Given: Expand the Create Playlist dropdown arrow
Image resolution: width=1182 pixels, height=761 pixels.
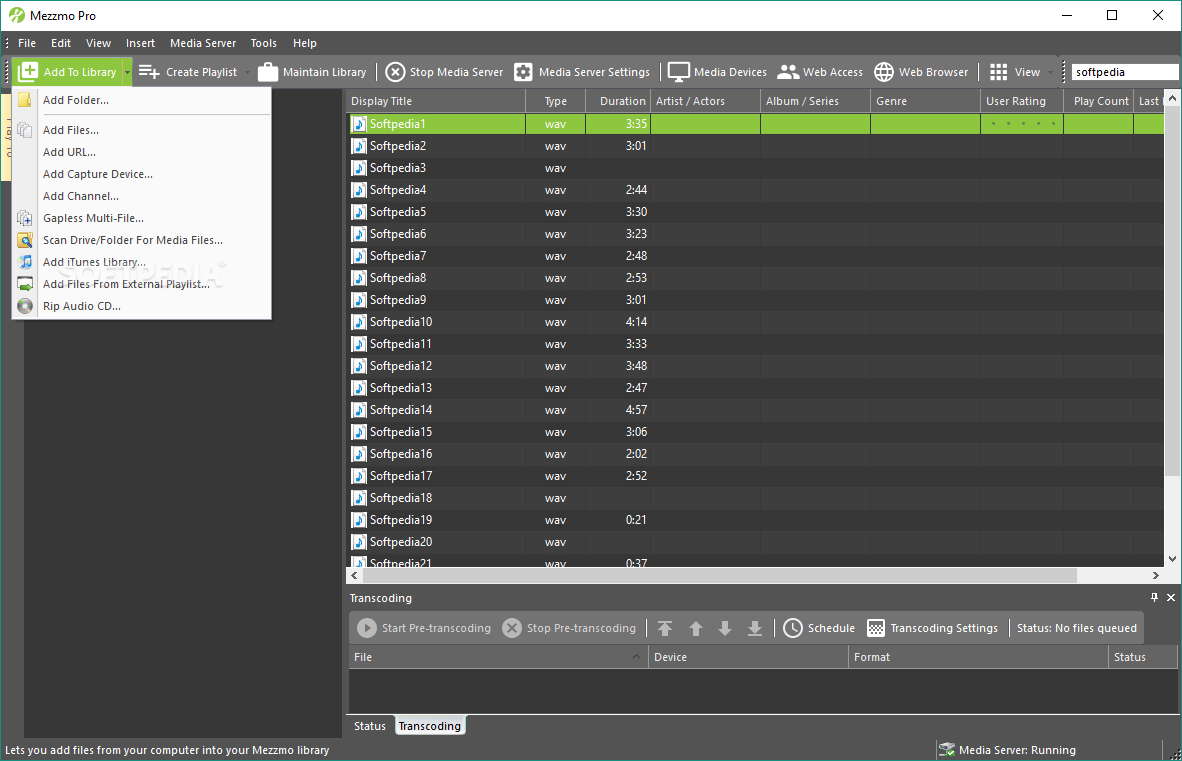Looking at the screenshot, I should tap(247, 72).
